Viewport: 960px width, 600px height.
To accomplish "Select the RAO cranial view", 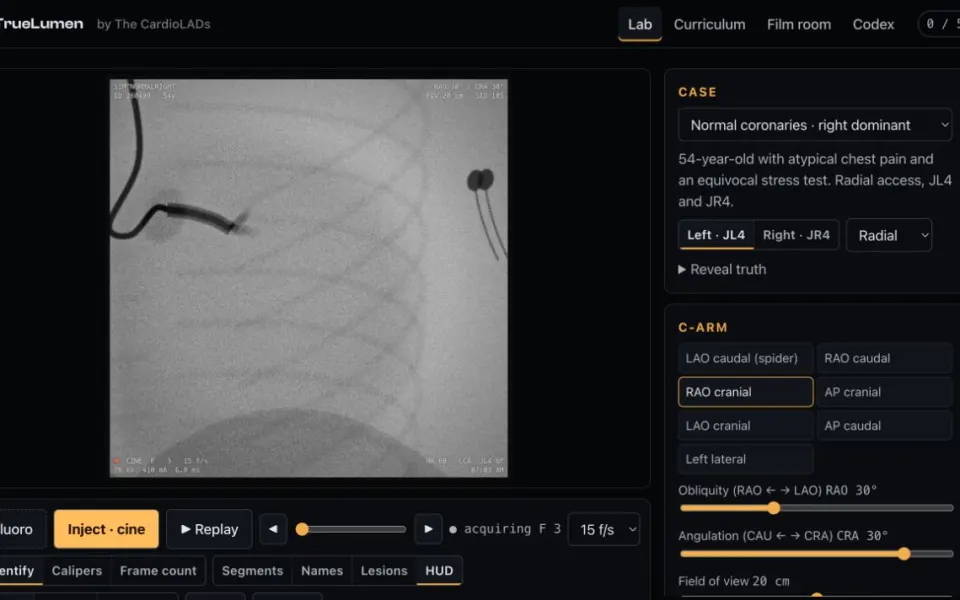I will [x=745, y=392].
